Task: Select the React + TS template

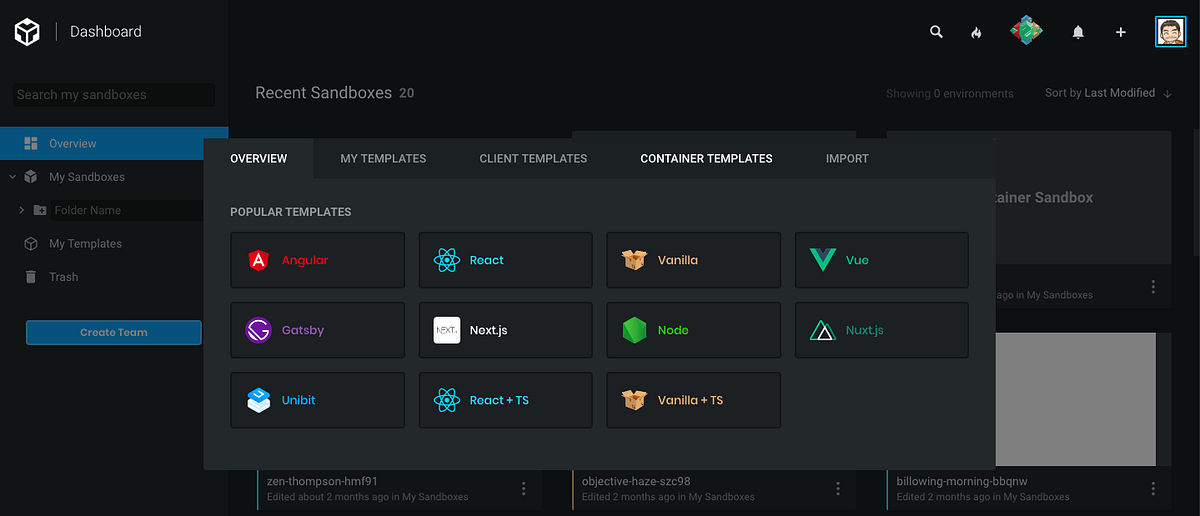Action: [506, 400]
